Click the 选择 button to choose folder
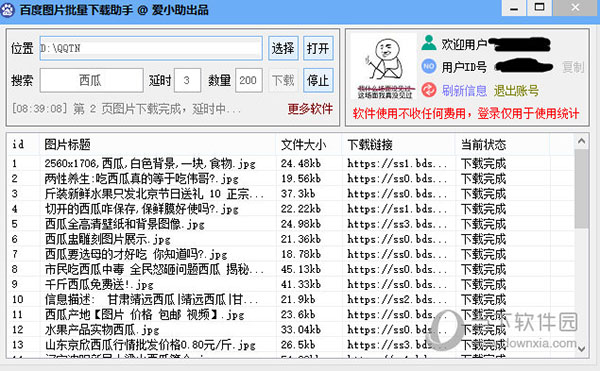 [283, 48]
